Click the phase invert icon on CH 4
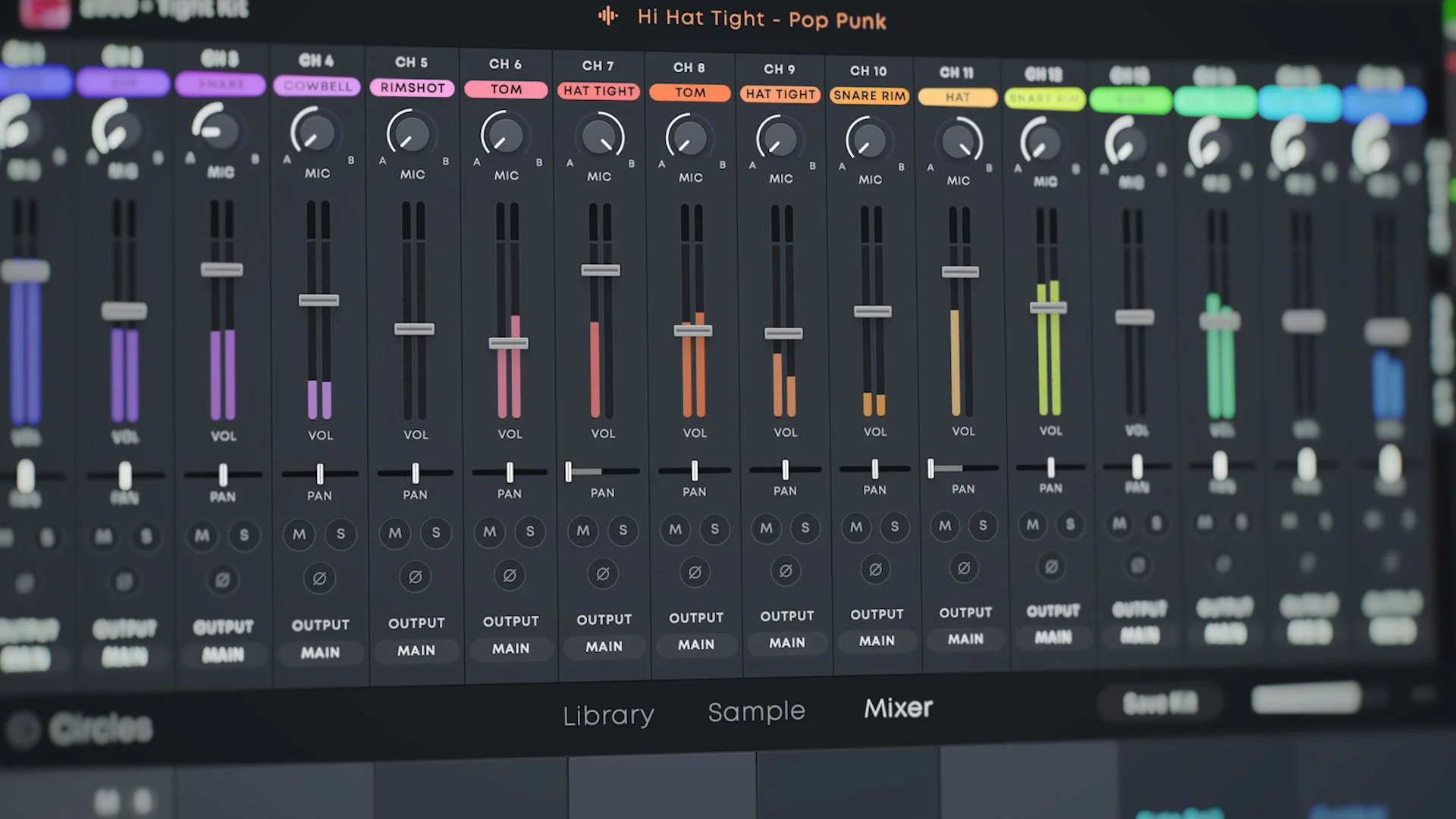Screen dimensions: 1456x819 (x=319, y=577)
